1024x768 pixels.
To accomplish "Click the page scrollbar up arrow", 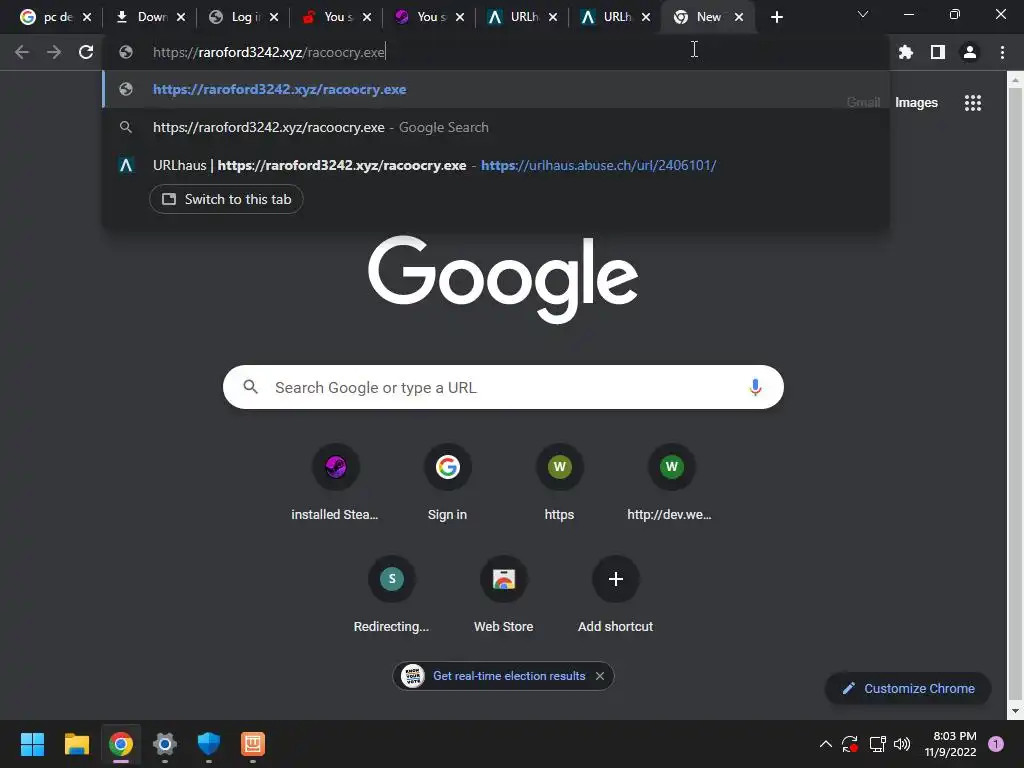I will pyautogui.click(x=1015, y=80).
